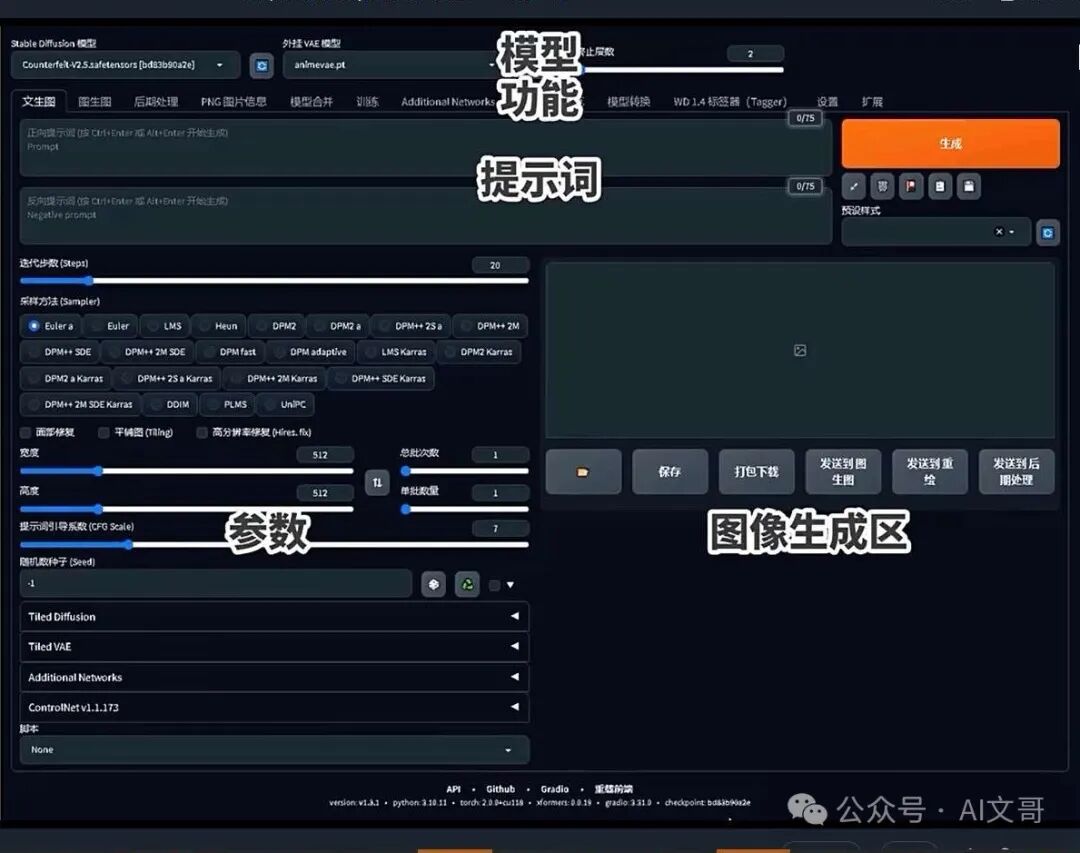Click the arrow icon to read generation parameters
Image resolution: width=1080 pixels, height=853 pixels.
(x=855, y=186)
